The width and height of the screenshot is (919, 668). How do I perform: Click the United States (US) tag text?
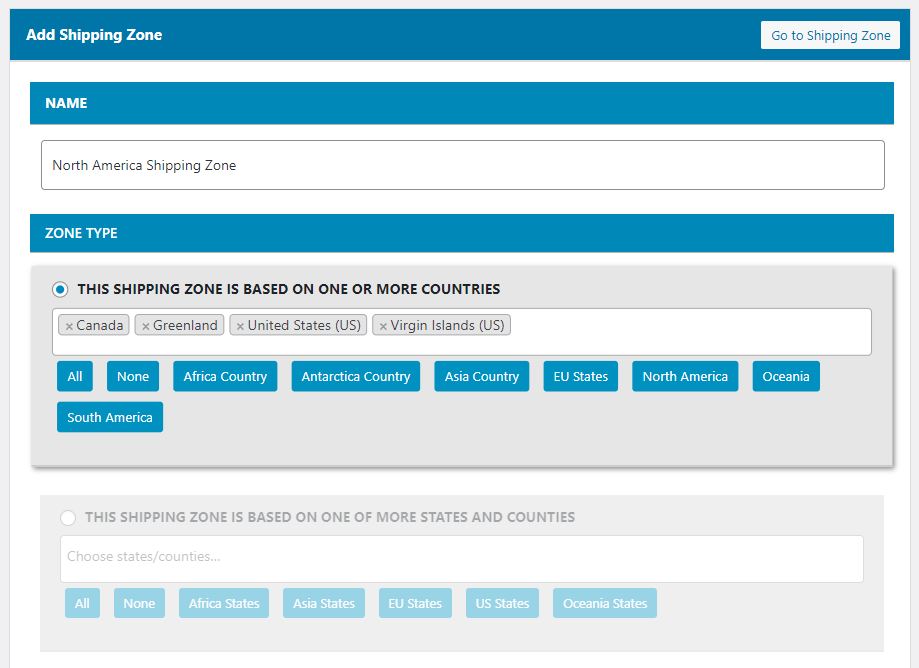(304, 325)
